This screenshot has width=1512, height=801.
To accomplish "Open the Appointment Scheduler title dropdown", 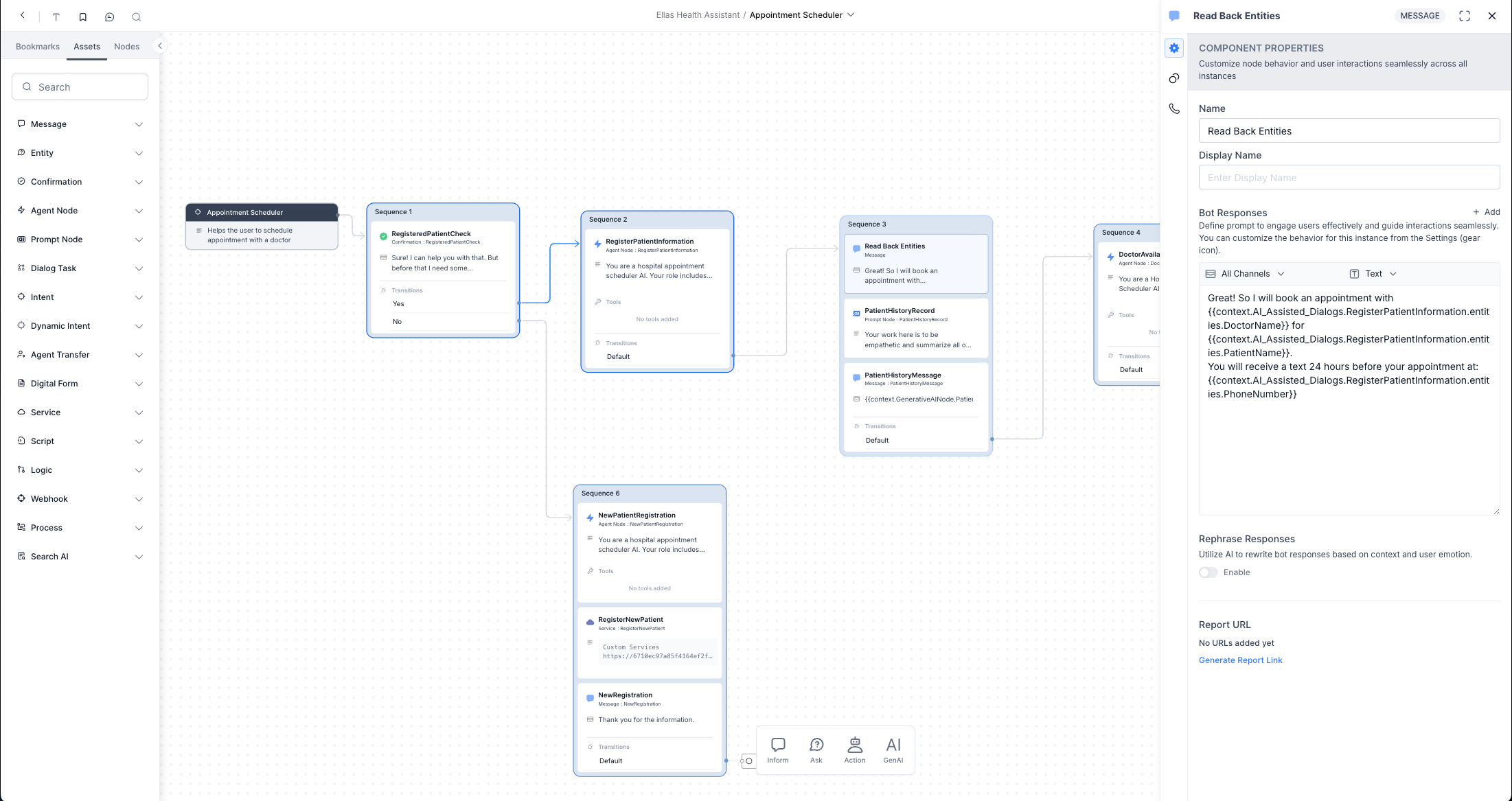I will tap(851, 15).
